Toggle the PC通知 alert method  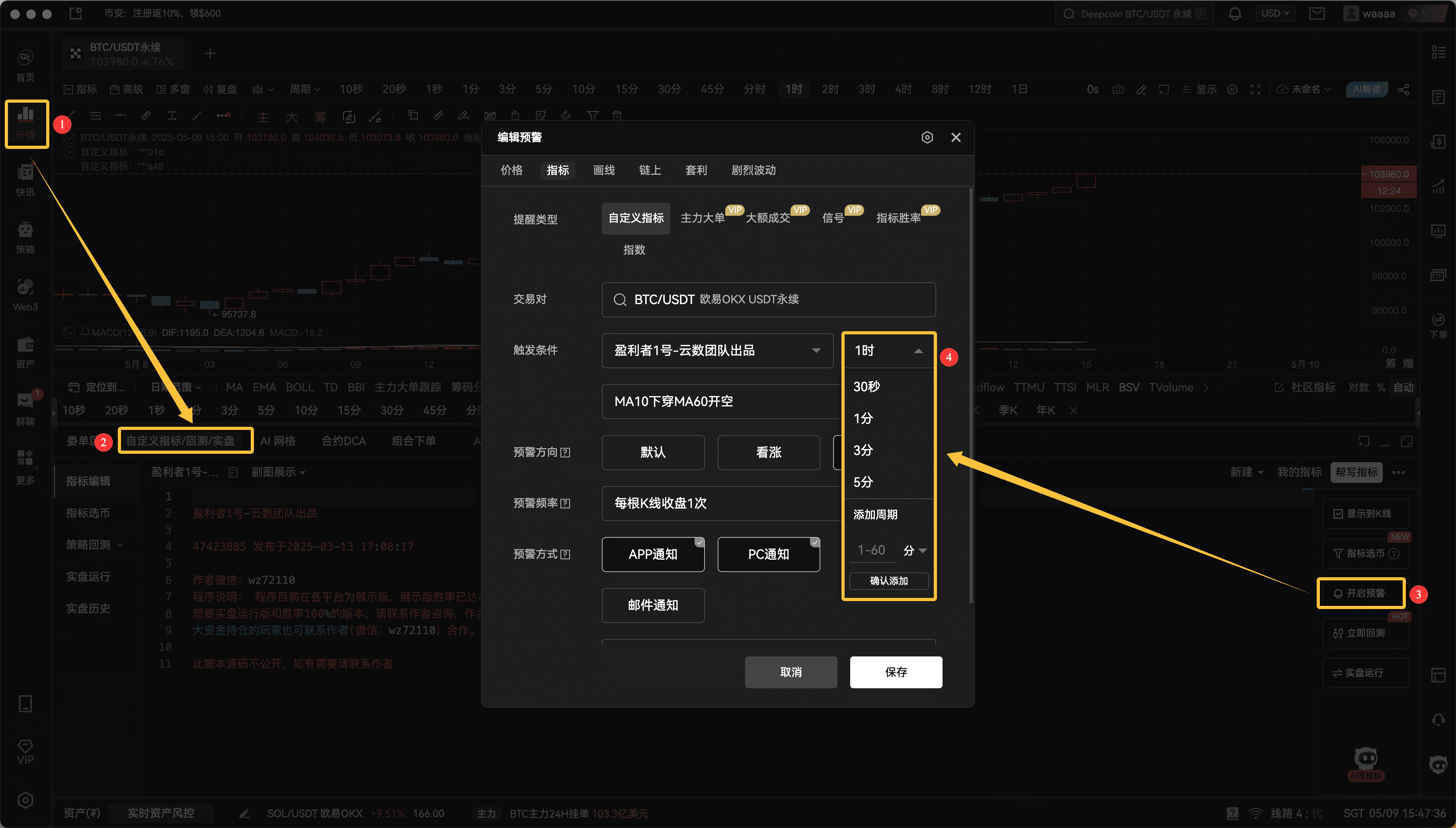pyautogui.click(x=769, y=555)
